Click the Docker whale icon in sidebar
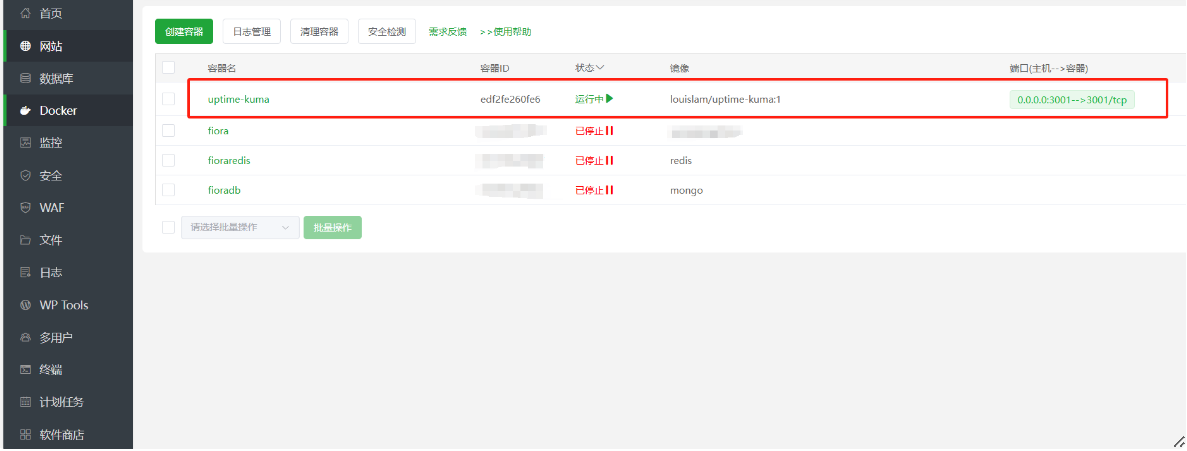 click(26, 111)
